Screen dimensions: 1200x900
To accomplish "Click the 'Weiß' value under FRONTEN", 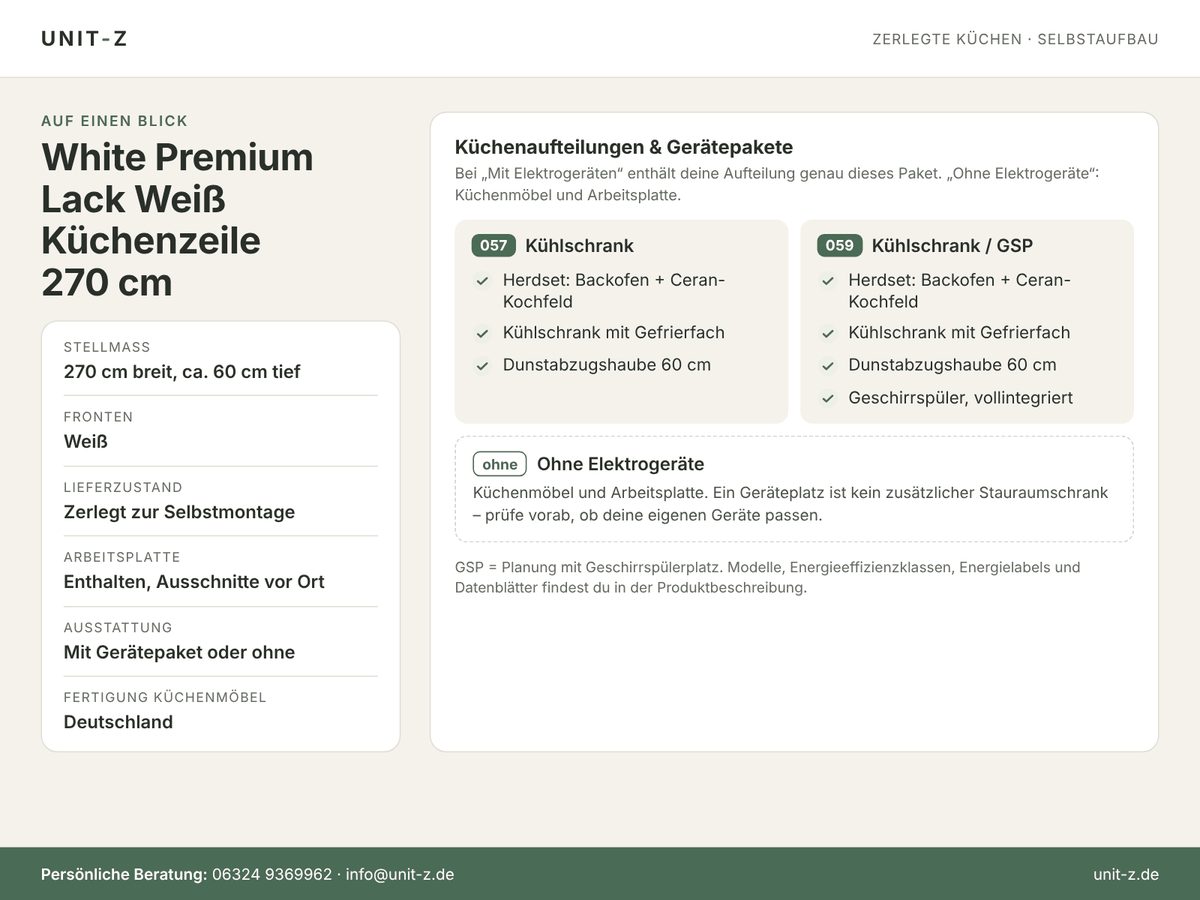I will tap(85, 442).
